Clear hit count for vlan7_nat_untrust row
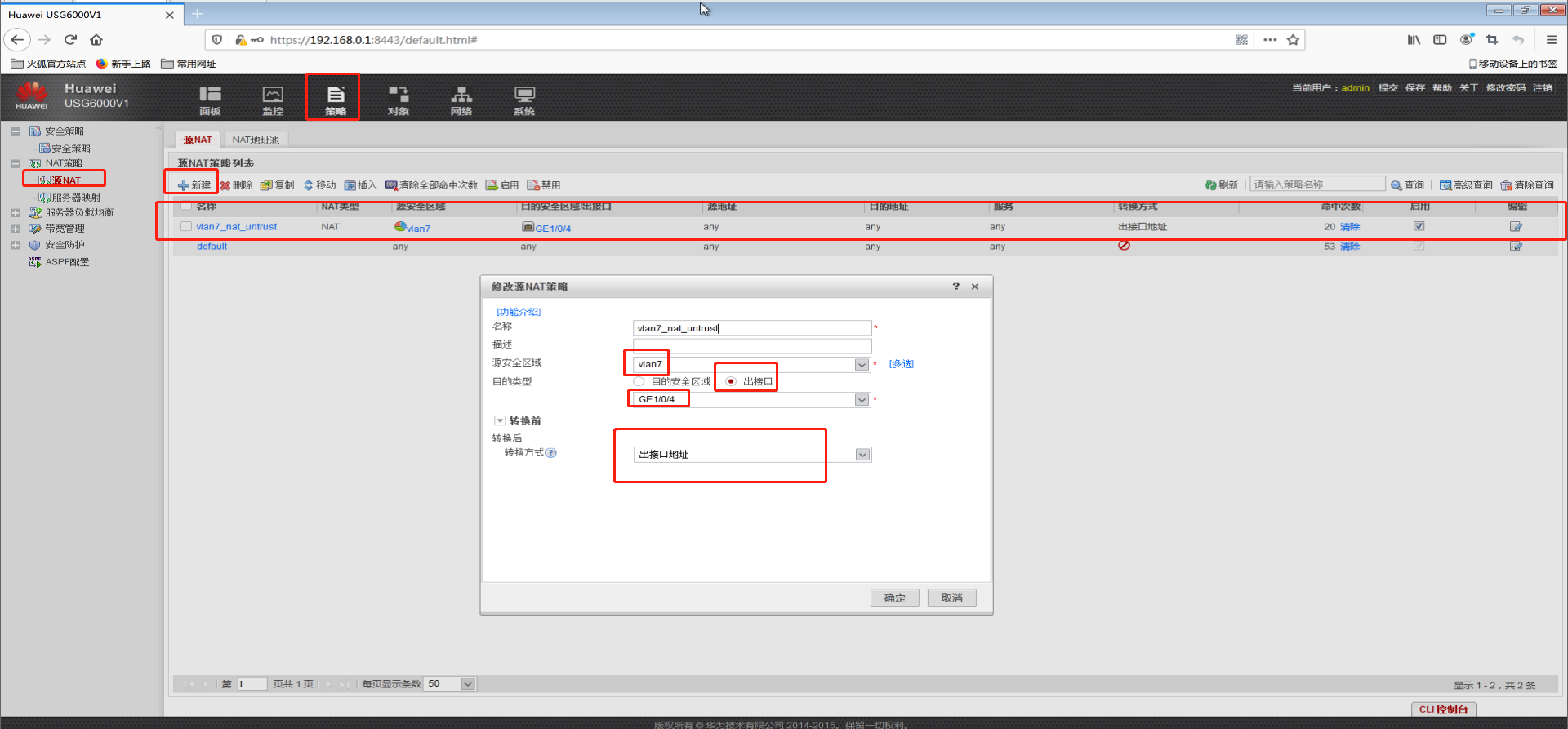This screenshot has height=729, width=1568. click(1350, 227)
